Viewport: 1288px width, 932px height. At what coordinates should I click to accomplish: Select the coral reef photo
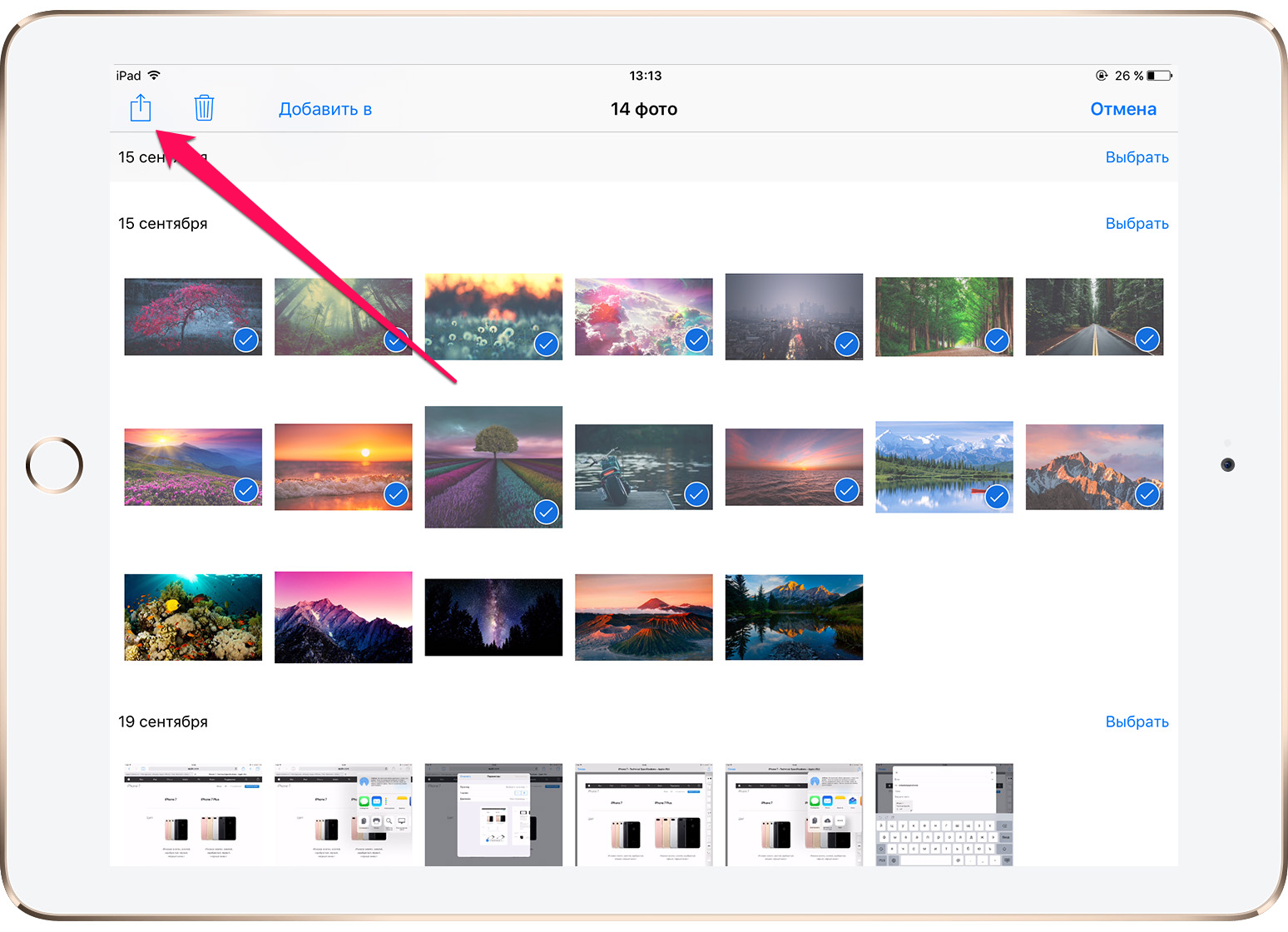click(193, 617)
